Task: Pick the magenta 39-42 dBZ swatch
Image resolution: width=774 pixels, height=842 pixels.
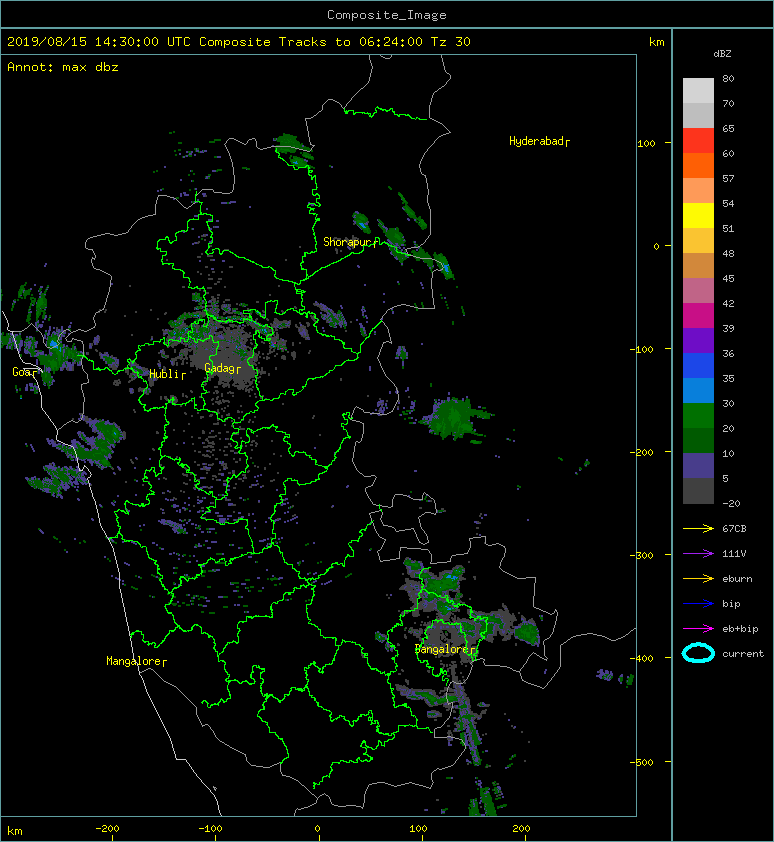Action: tap(698, 315)
